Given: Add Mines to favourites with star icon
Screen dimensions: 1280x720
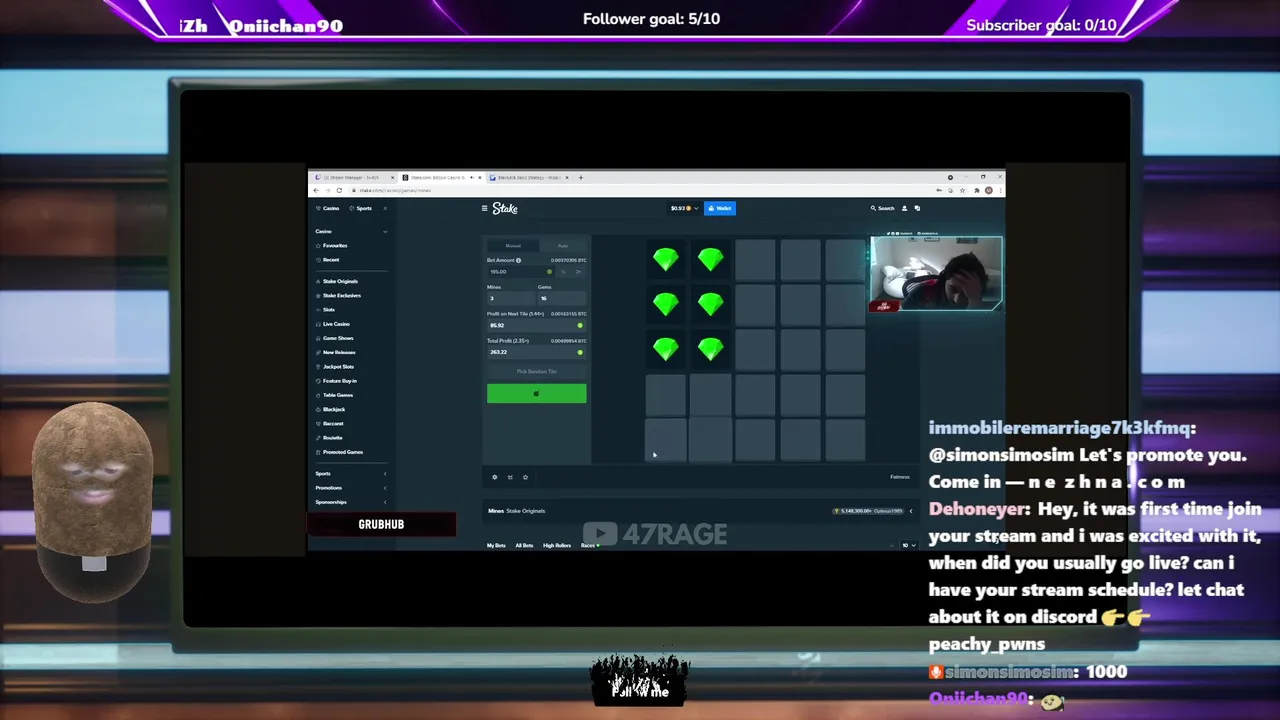Looking at the screenshot, I should pos(525,477).
